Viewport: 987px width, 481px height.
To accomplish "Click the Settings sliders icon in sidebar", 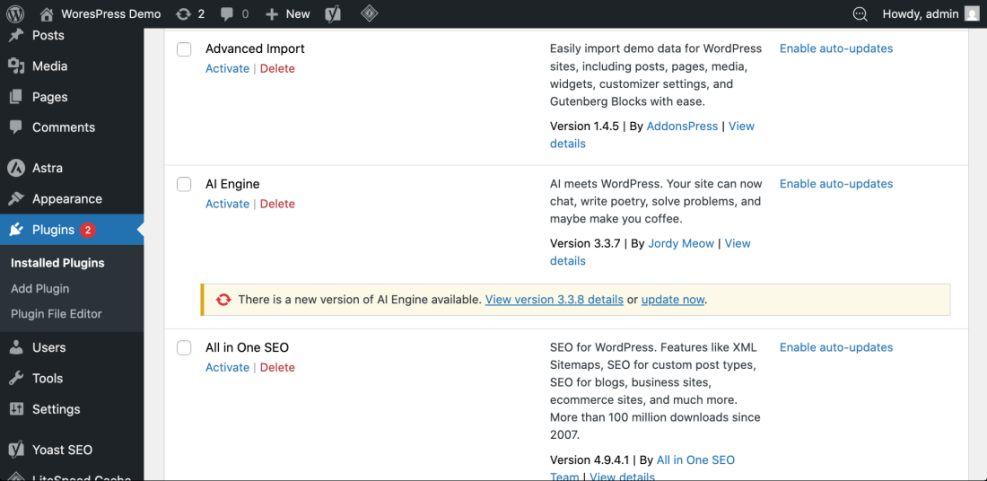I will tap(16, 409).
